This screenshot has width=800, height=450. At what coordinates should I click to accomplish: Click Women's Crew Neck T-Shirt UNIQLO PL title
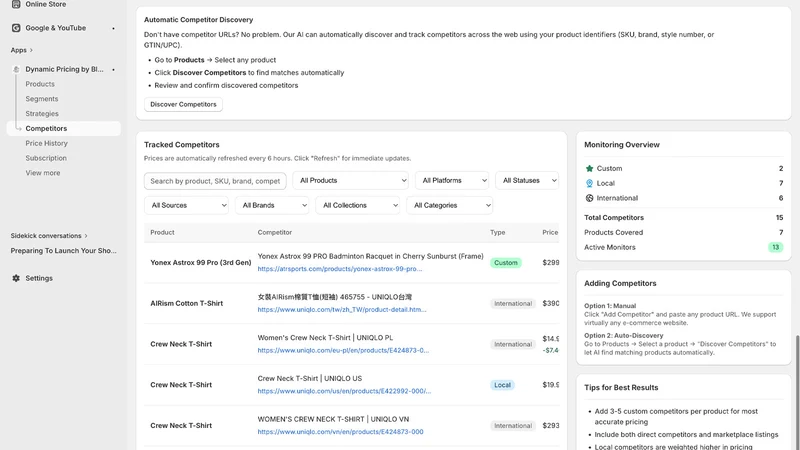coord(325,338)
